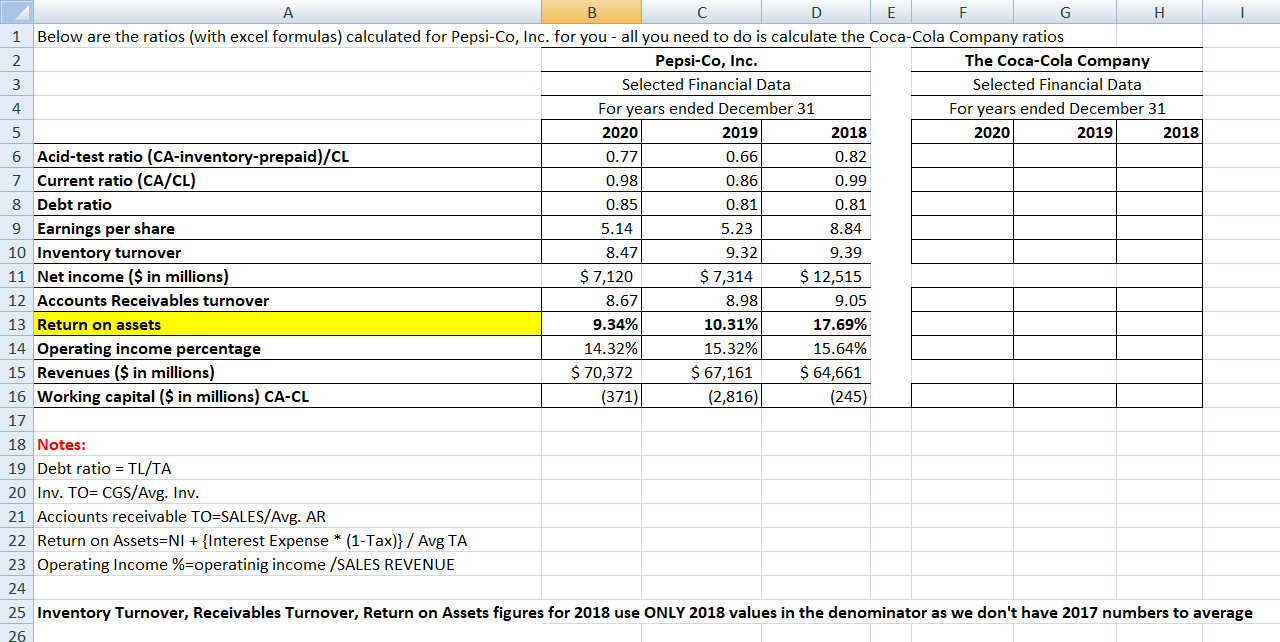Click Pepsi 2020 current ratio 0.98
1280x642 pixels.
point(591,180)
